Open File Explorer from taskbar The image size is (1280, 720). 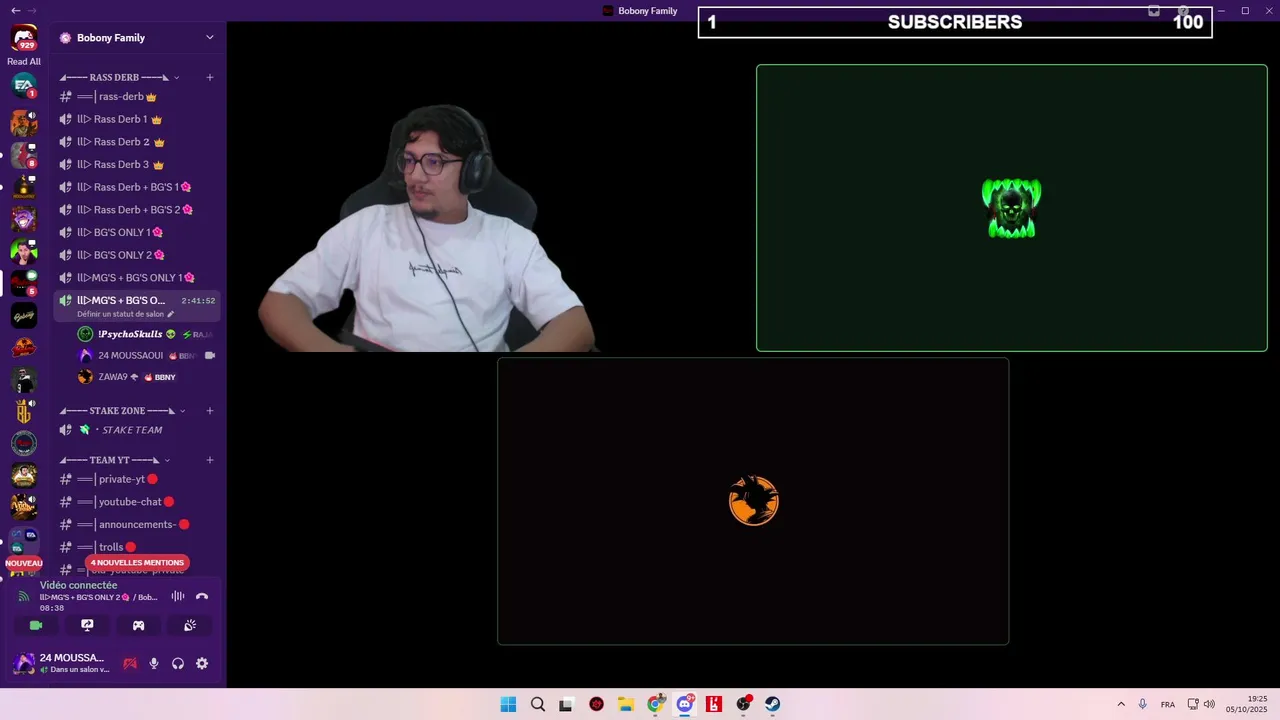[x=626, y=704]
